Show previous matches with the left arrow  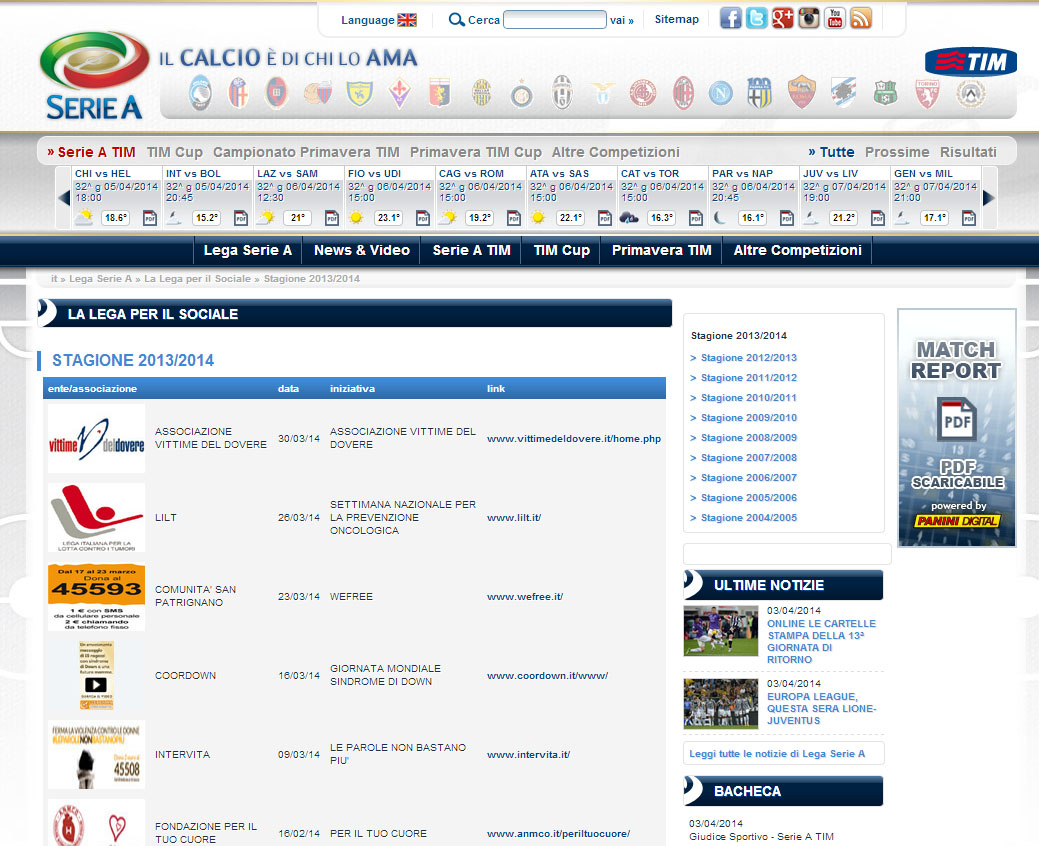point(64,198)
